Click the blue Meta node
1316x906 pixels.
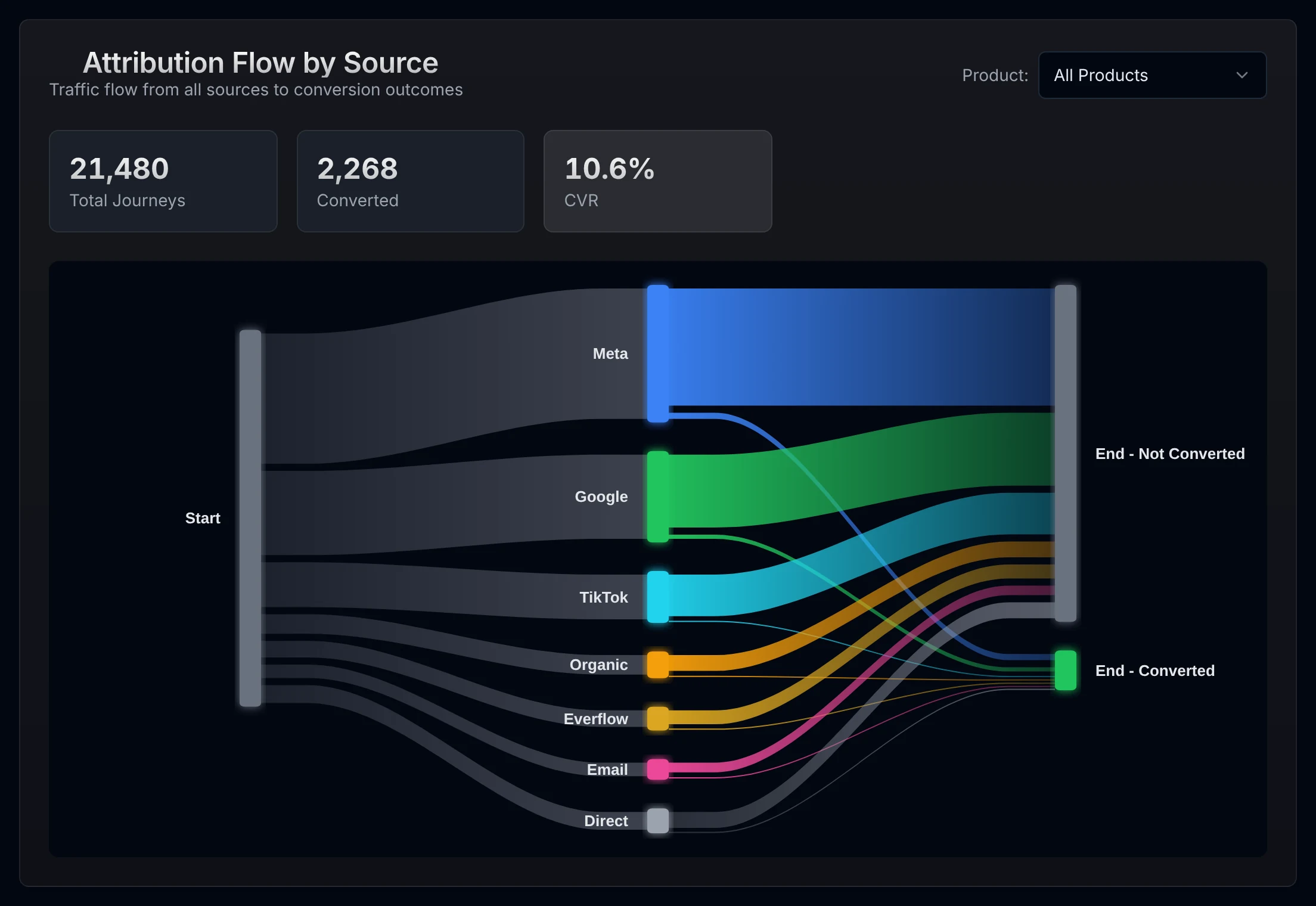(658, 353)
